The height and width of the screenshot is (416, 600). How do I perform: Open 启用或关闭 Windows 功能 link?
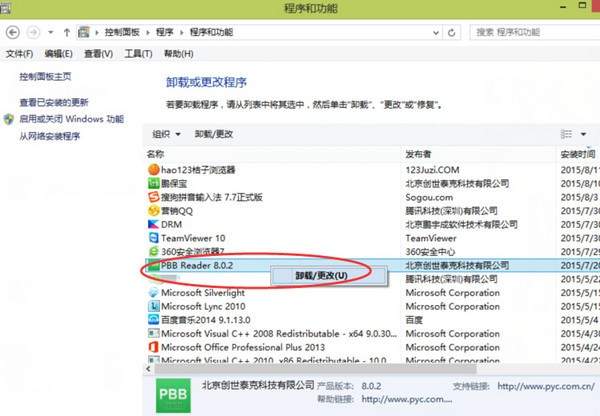click(70, 119)
